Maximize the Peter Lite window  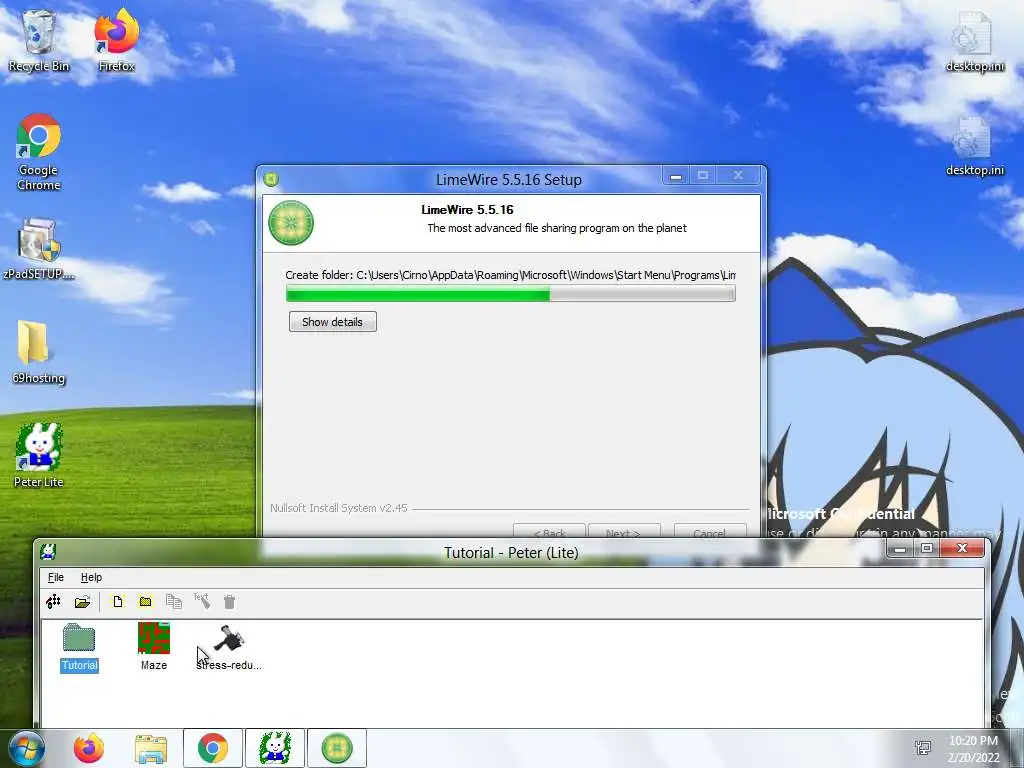pos(927,549)
